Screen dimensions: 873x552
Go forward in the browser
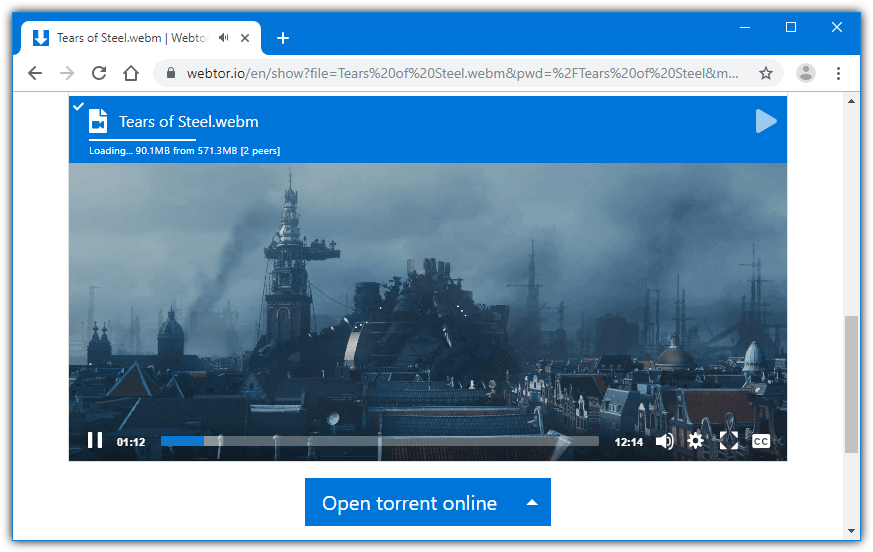[67, 73]
